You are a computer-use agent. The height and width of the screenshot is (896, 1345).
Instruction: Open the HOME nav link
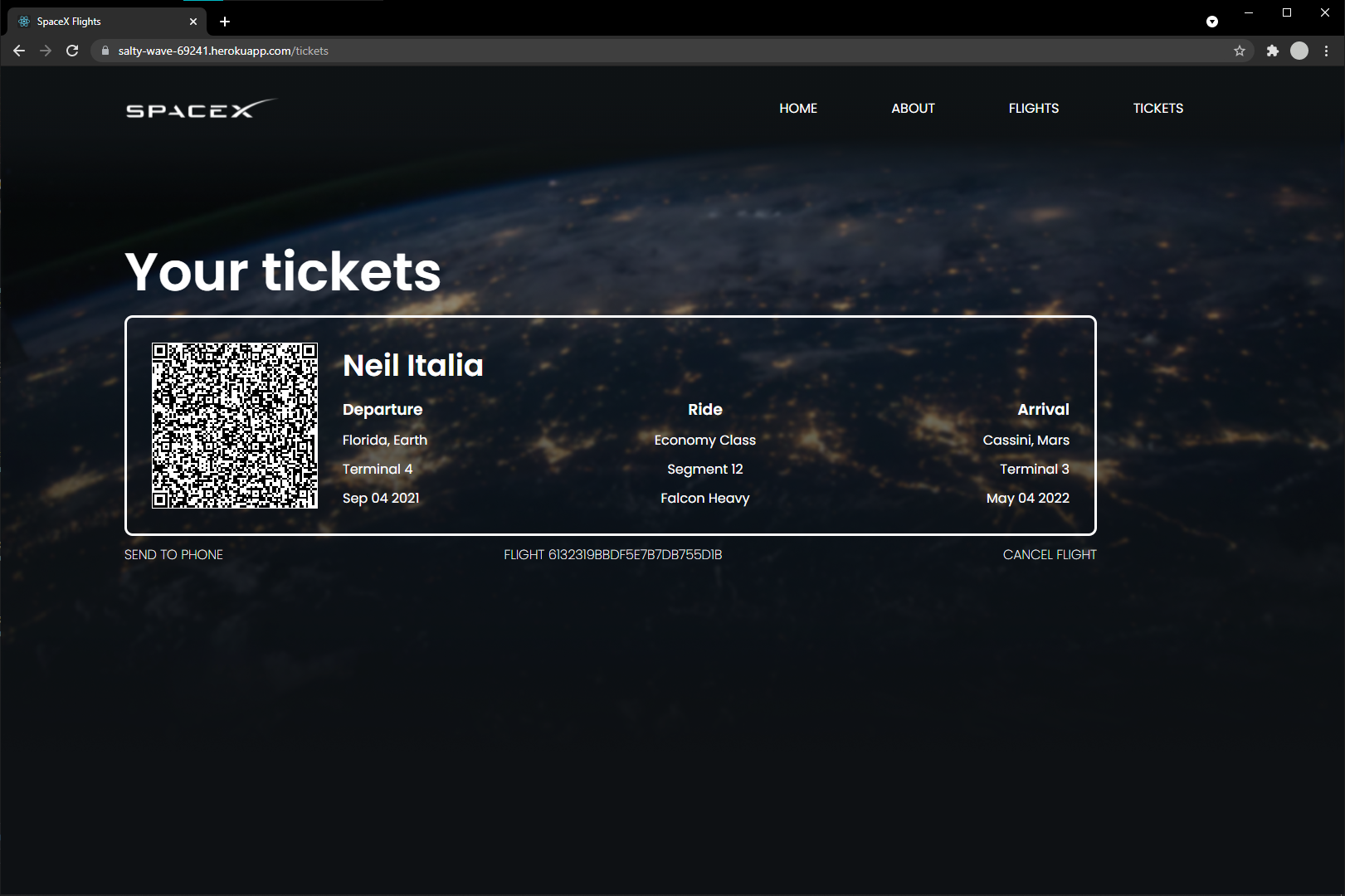click(798, 109)
